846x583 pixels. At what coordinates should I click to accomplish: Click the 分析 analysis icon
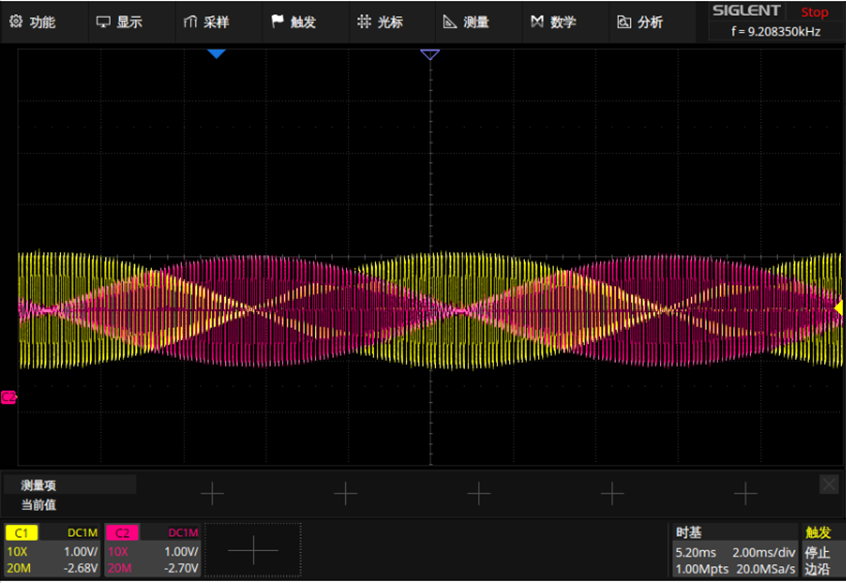624,22
